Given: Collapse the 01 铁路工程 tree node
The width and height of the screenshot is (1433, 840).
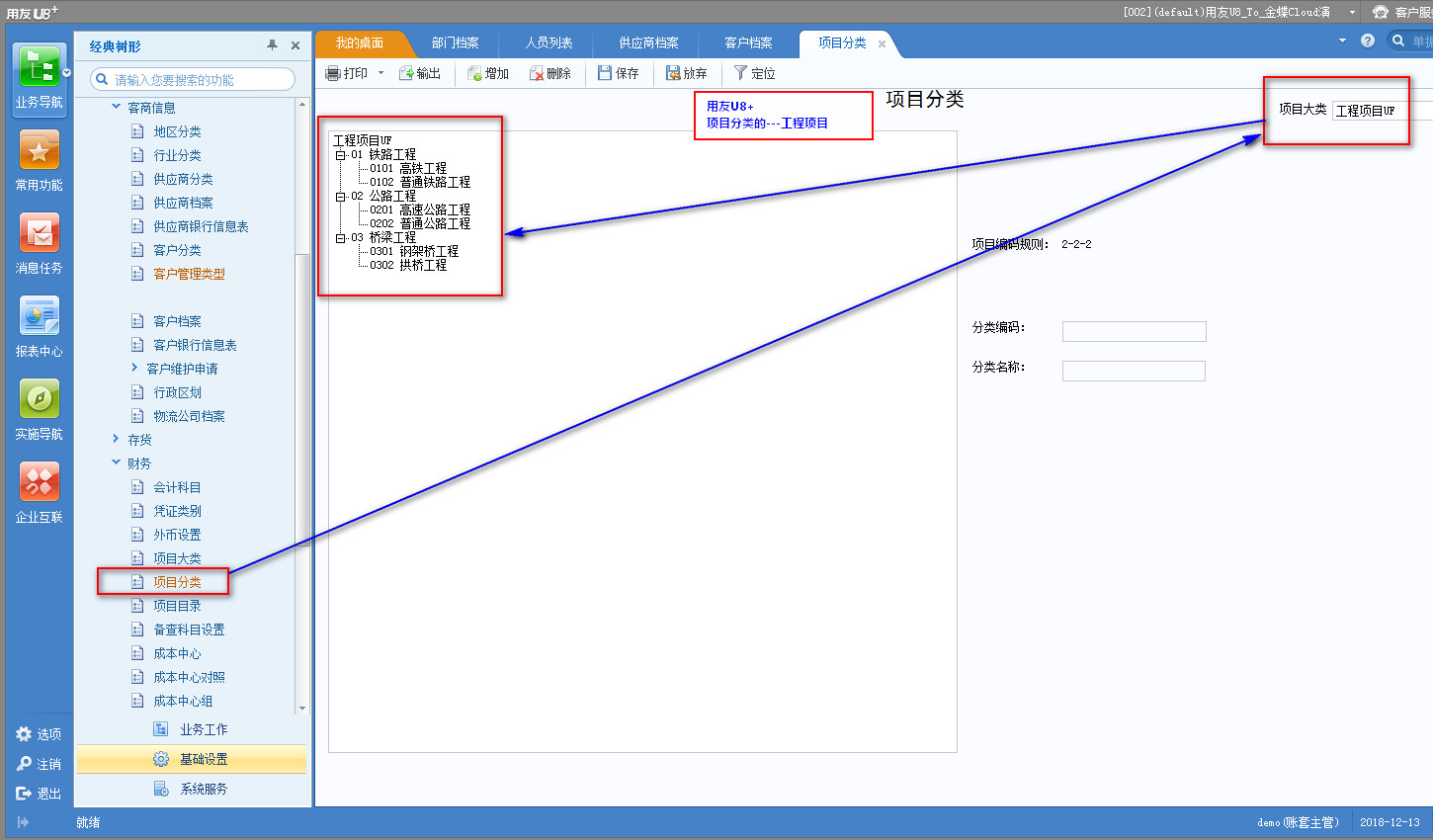Looking at the screenshot, I should point(340,155).
